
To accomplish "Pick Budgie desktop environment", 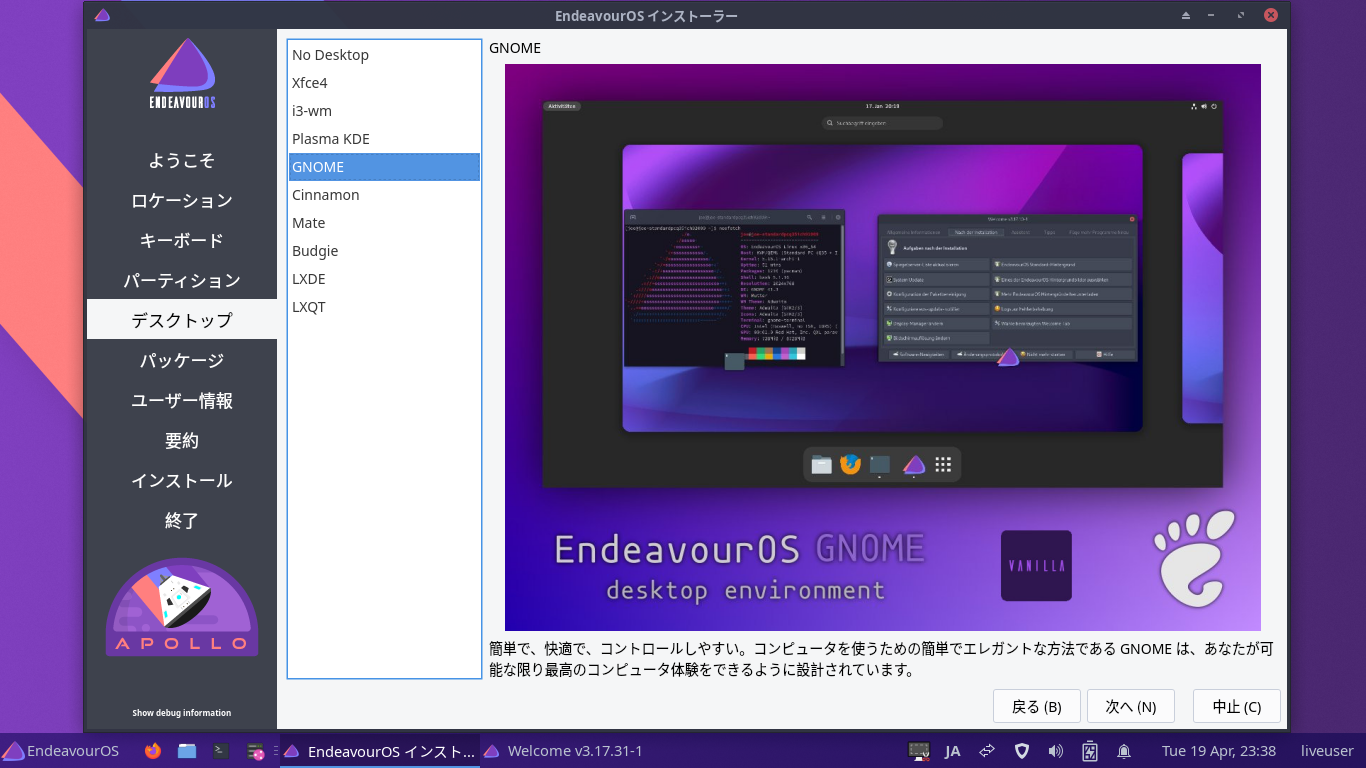I will coord(384,251).
